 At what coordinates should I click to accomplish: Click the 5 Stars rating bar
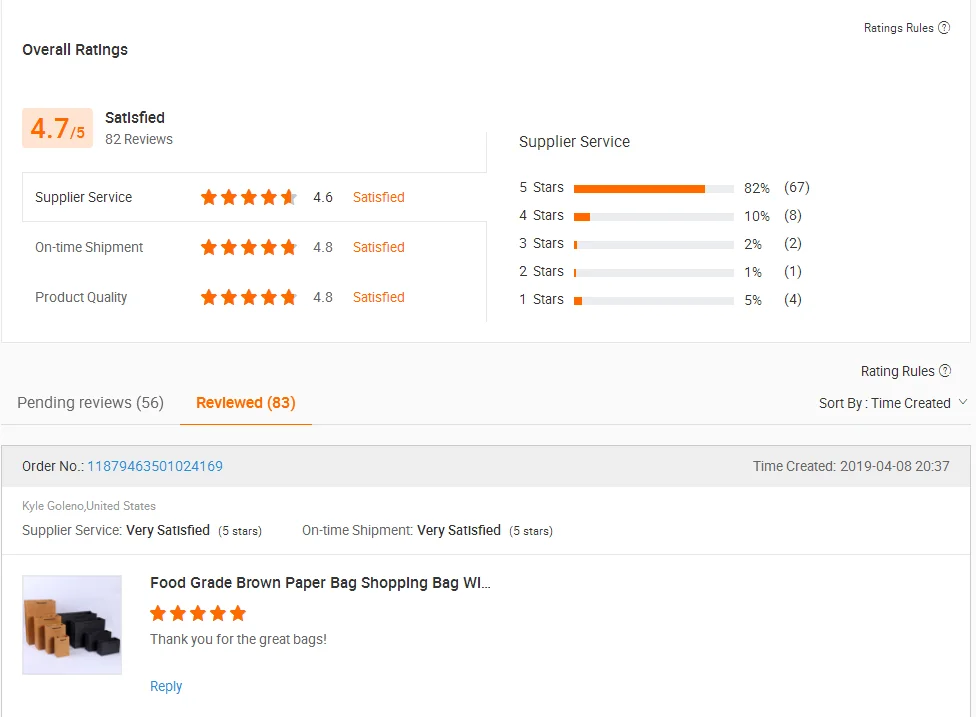(x=653, y=188)
